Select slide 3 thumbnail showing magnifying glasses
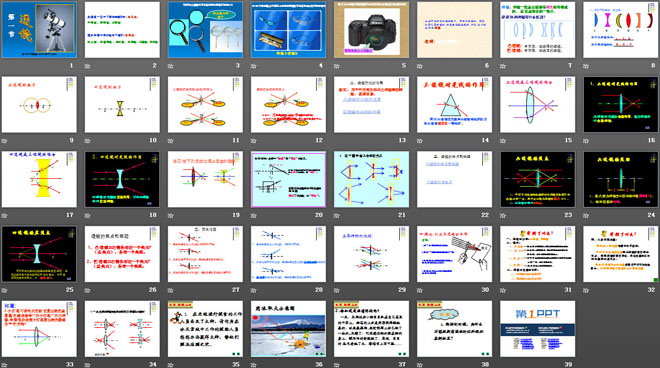Viewport: 660px width, 368px height. [x=205, y=30]
